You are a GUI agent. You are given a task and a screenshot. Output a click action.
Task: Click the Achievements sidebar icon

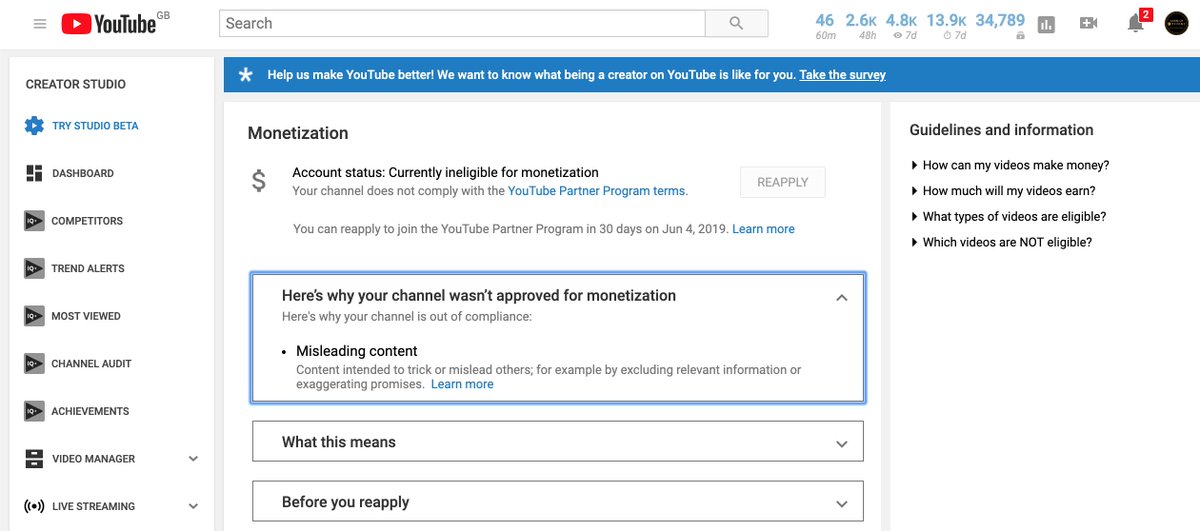pyautogui.click(x=34, y=411)
